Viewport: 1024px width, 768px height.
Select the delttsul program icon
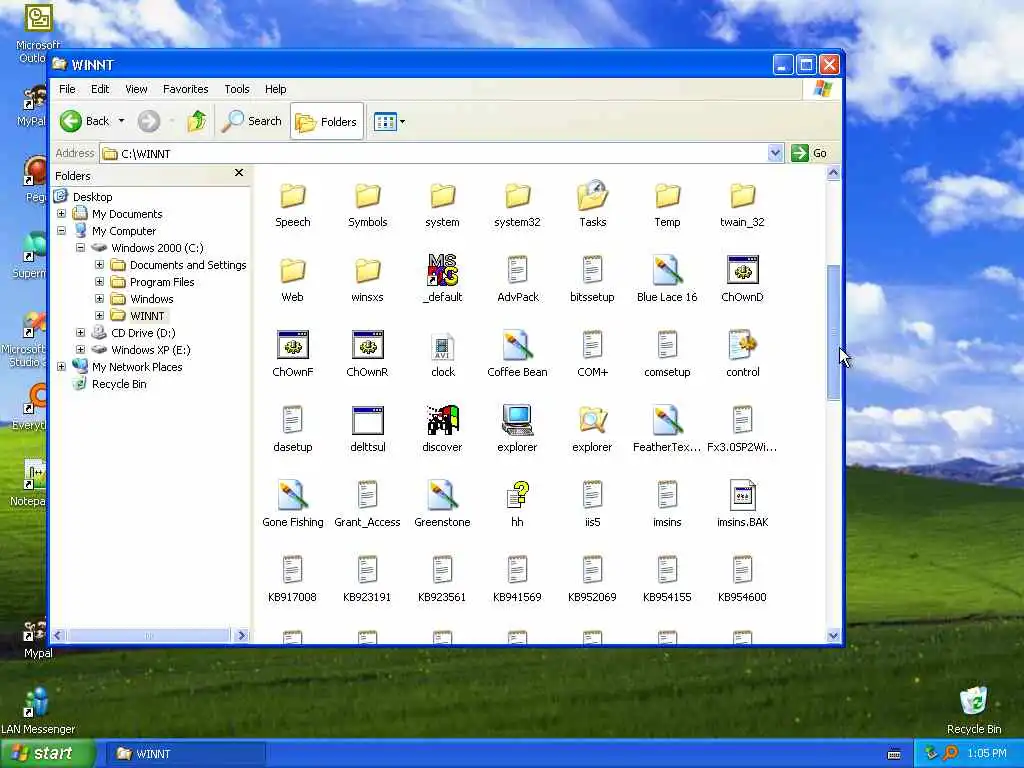[368, 421]
